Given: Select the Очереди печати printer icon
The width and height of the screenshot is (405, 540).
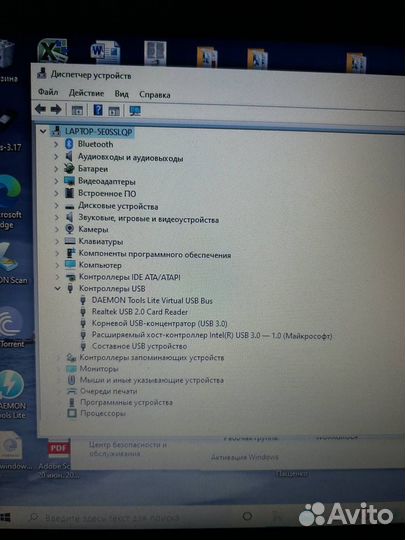Looking at the screenshot, I should 72,391.
